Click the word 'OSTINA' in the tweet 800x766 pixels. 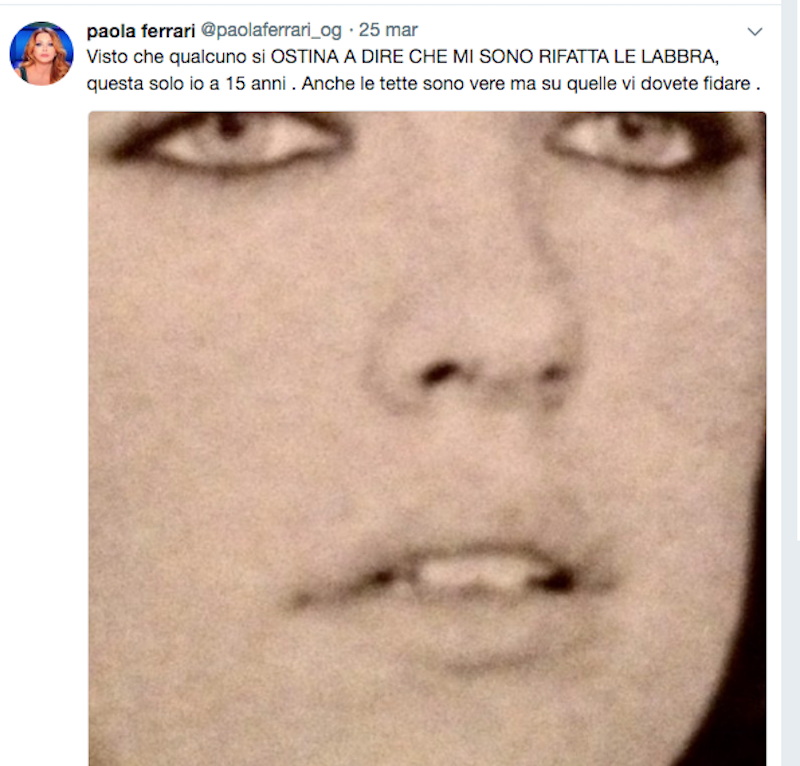click(x=305, y=57)
